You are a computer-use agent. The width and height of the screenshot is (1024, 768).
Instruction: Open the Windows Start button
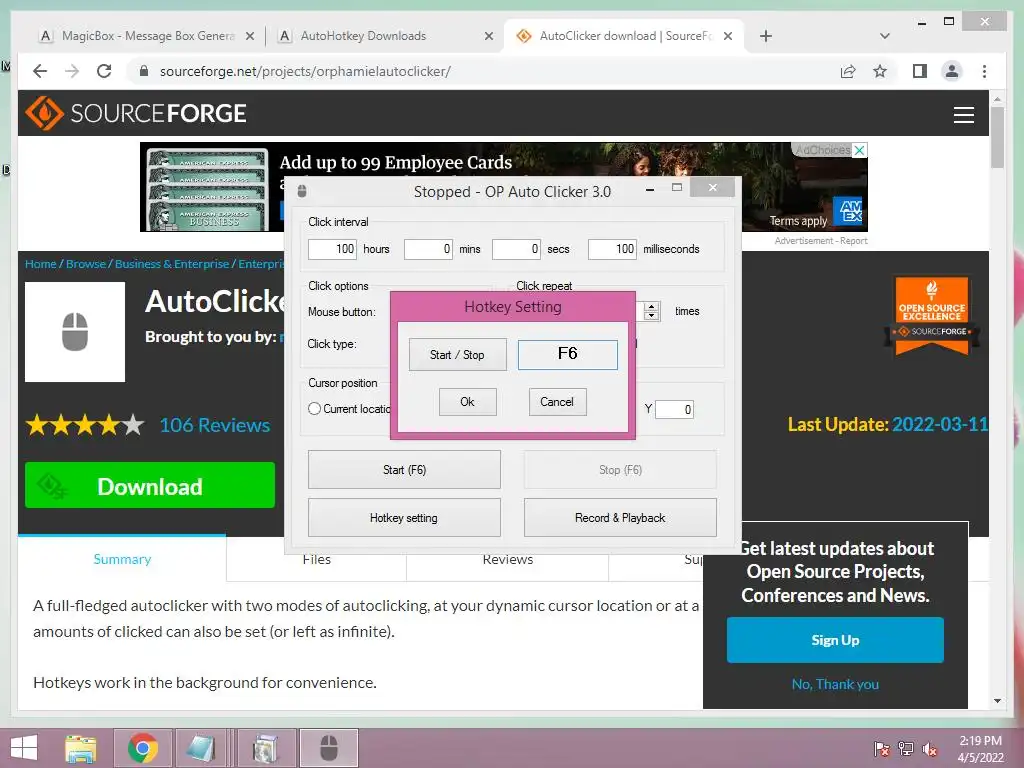24,748
